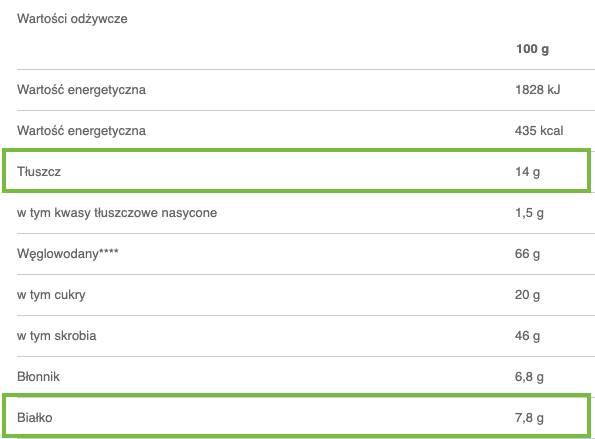Image resolution: width=595 pixels, height=439 pixels.
Task: Click the Wartości odżywcze heading
Action: tap(72, 19)
